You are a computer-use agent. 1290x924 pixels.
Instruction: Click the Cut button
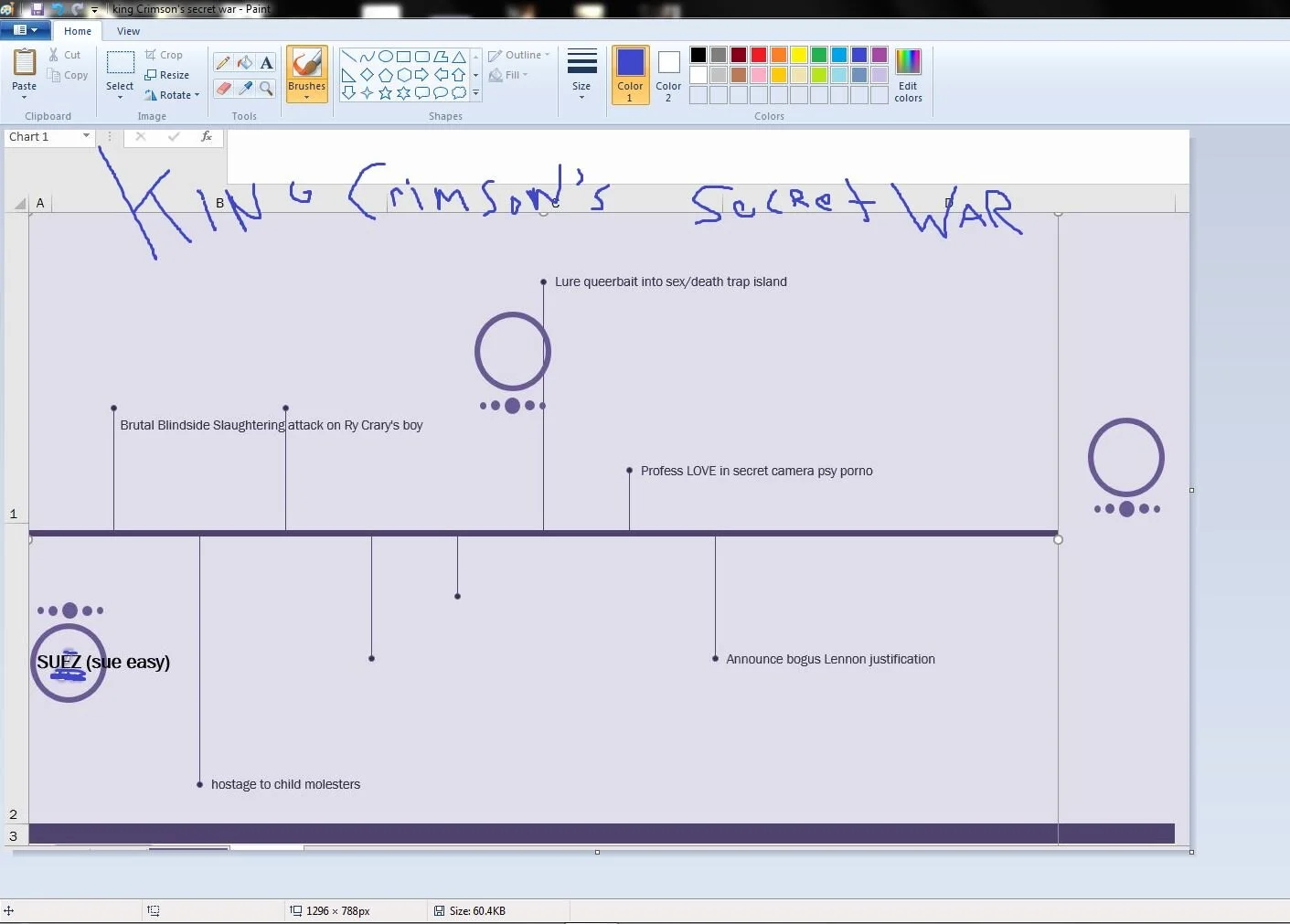click(65, 55)
